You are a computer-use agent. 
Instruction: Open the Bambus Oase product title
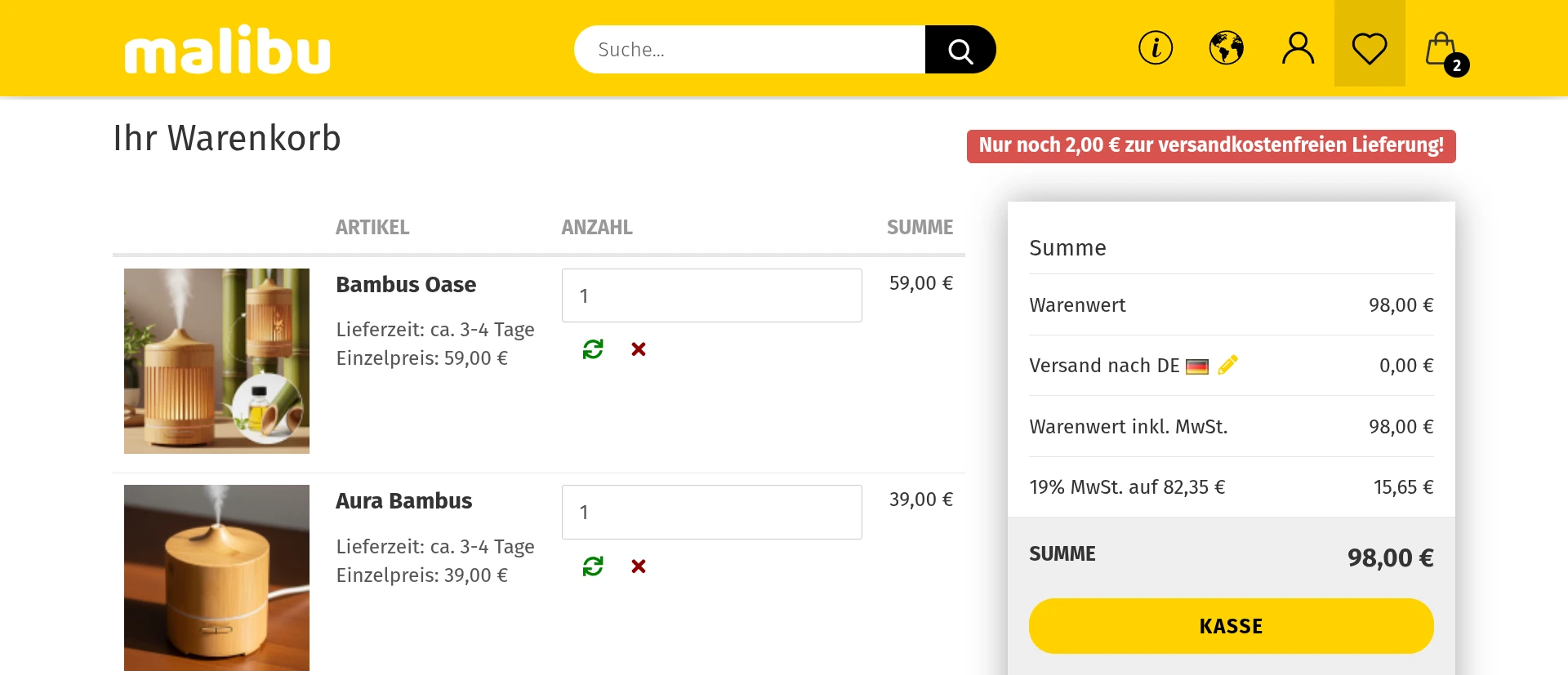pyautogui.click(x=406, y=285)
